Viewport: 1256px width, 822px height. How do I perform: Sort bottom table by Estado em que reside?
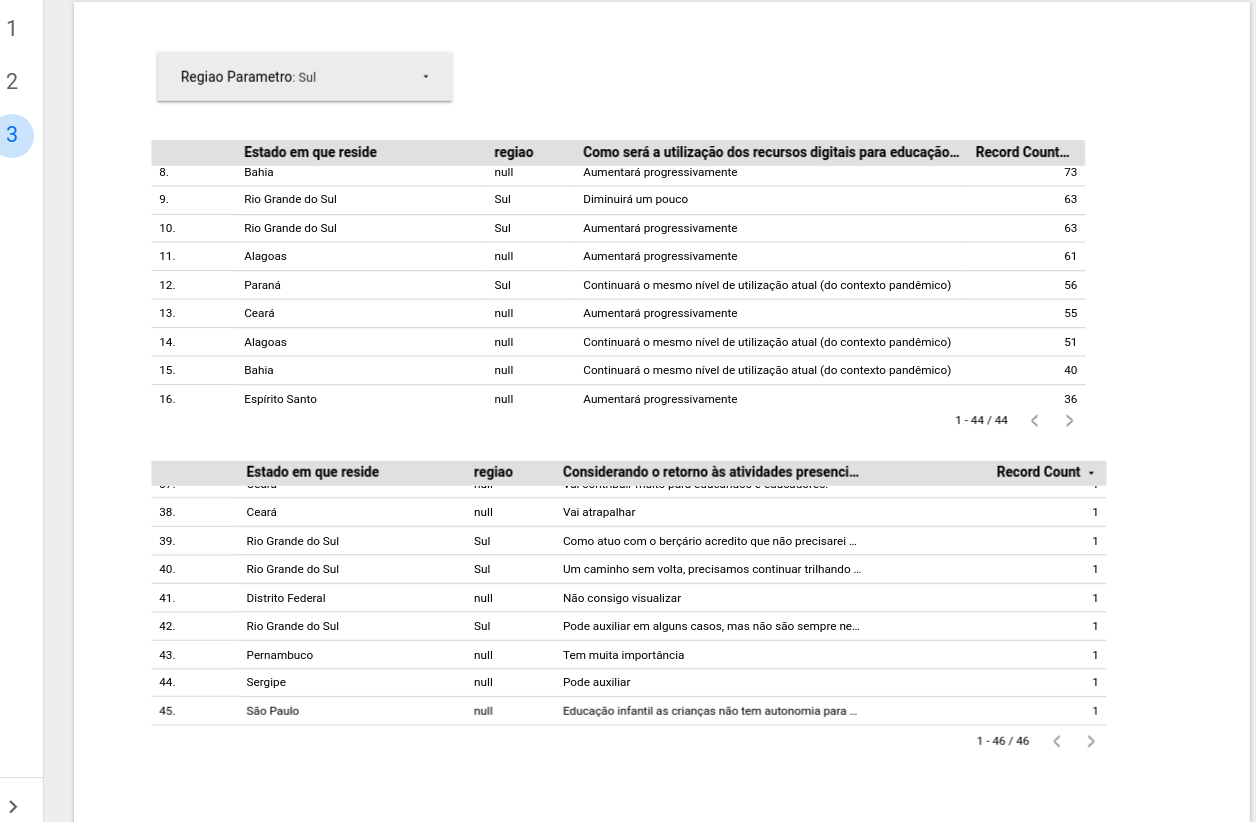312,472
